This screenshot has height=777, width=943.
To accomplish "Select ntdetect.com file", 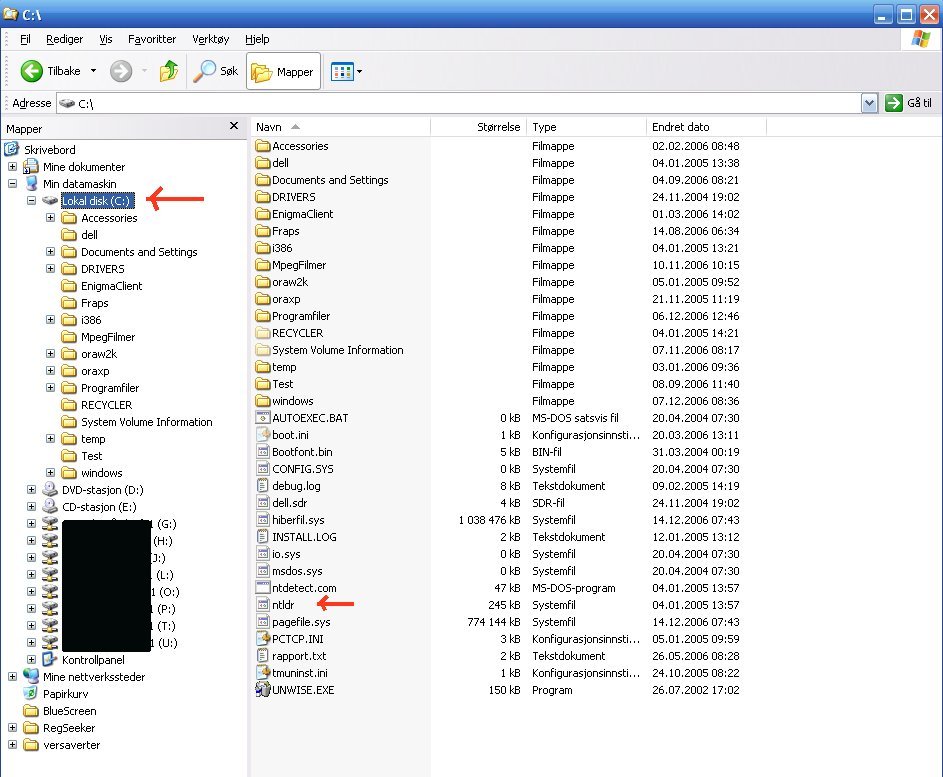I will [x=296, y=588].
